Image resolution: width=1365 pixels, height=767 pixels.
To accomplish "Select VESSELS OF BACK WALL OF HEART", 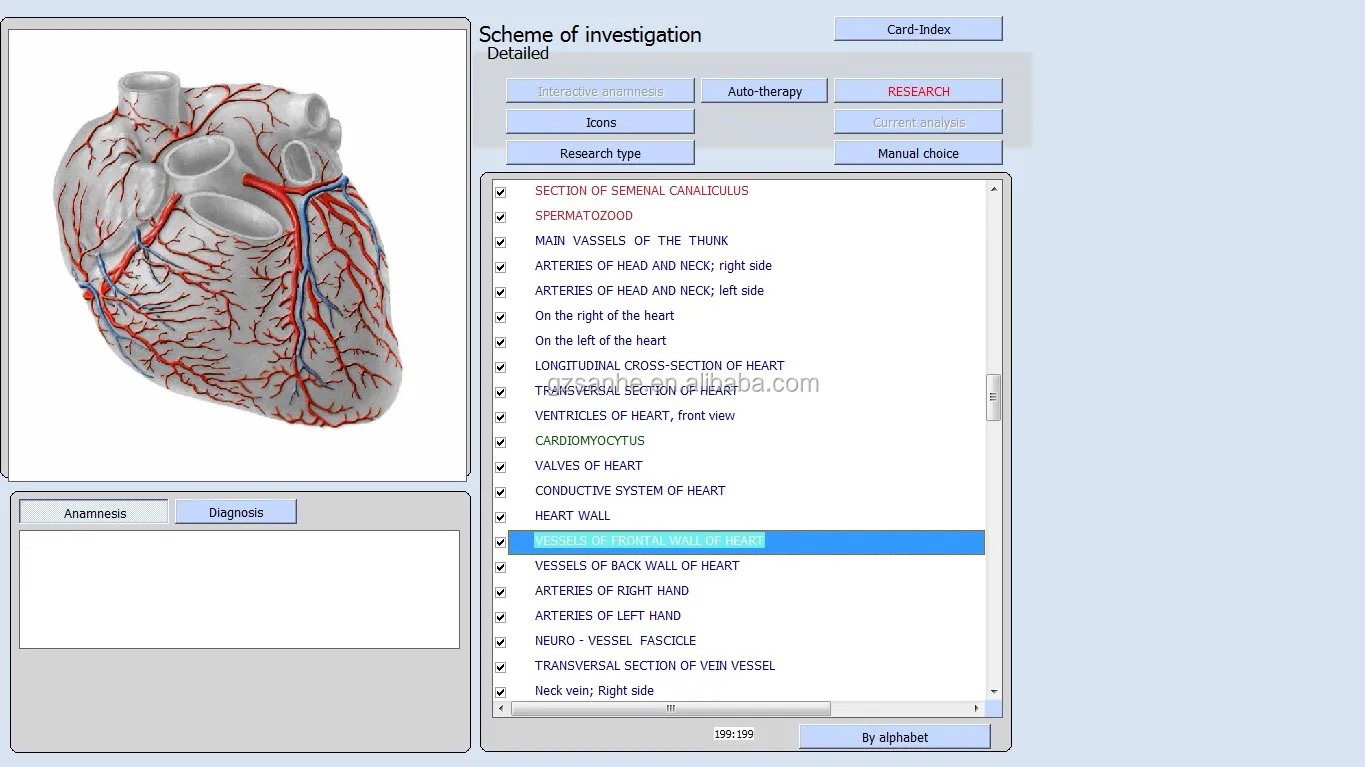I will tap(637, 566).
